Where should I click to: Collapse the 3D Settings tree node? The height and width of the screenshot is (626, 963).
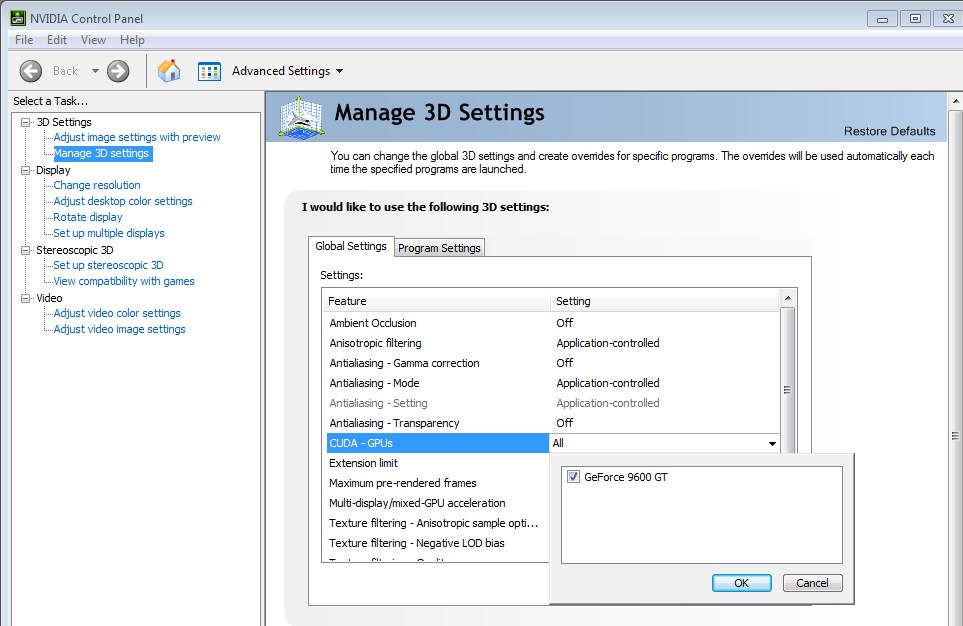click(26, 122)
